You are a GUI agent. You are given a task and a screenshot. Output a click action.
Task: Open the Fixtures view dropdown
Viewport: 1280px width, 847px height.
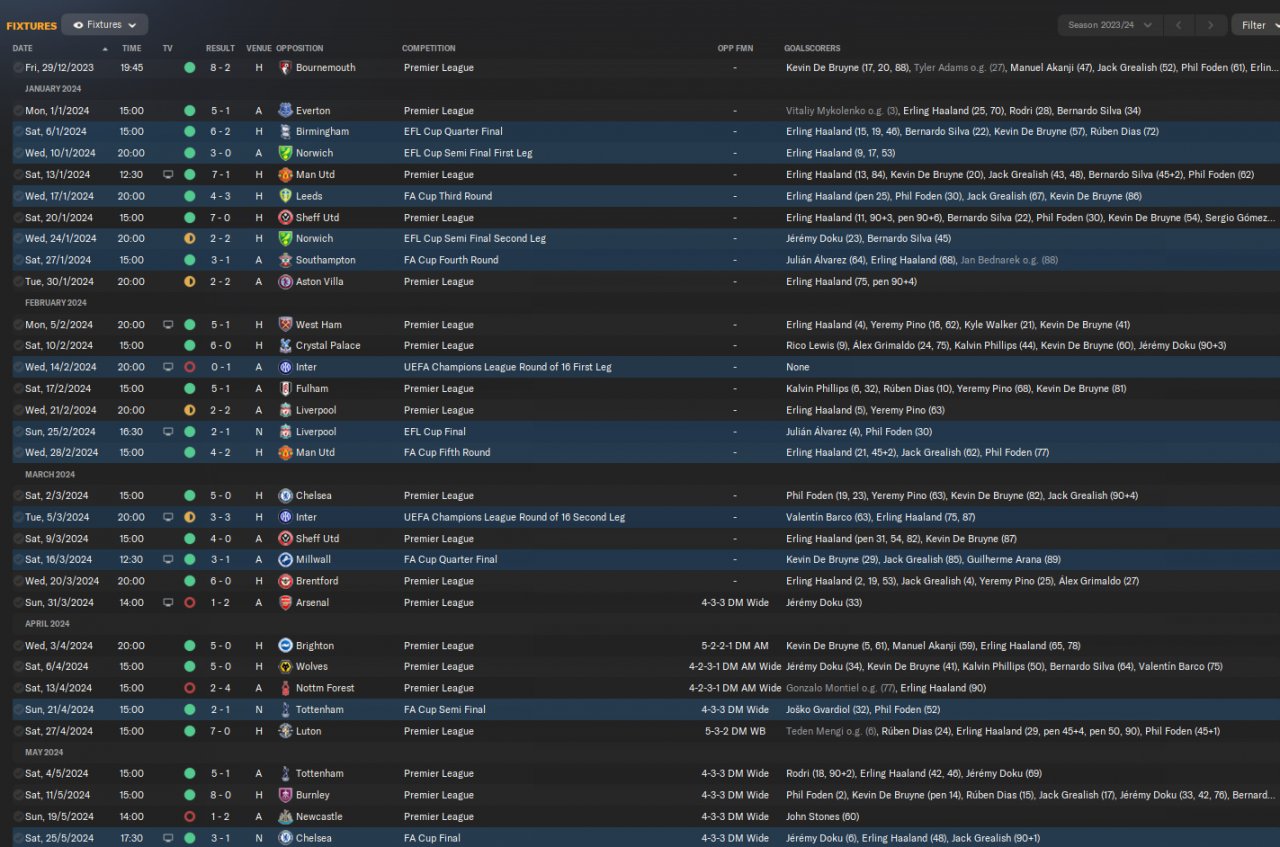click(104, 25)
